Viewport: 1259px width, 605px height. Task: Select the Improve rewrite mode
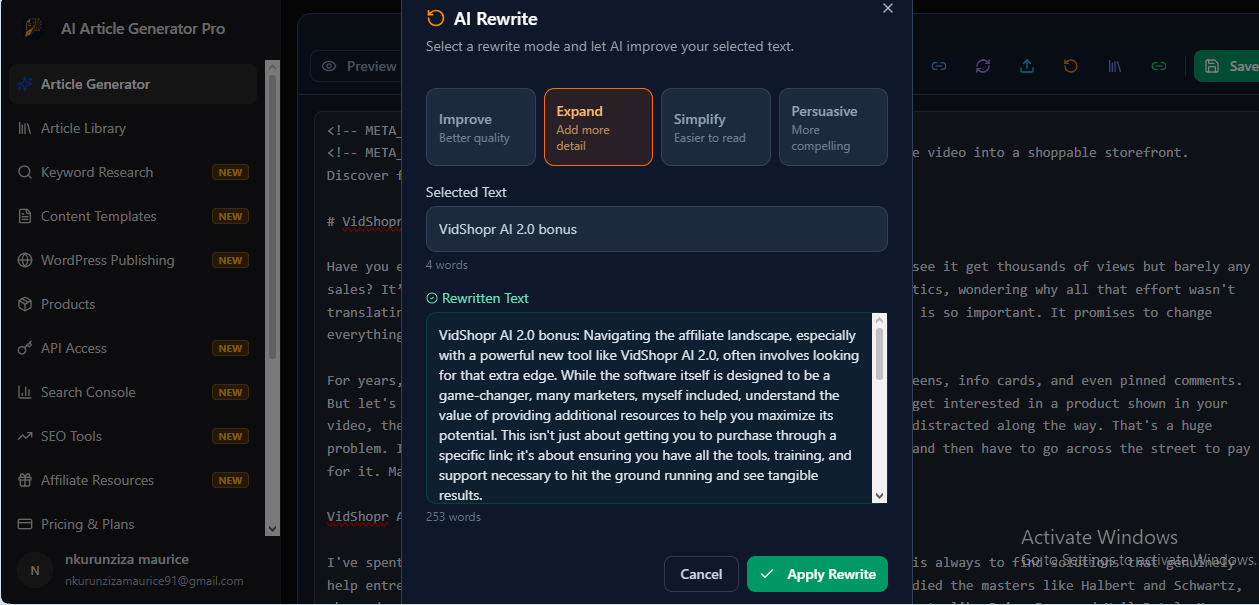[481, 127]
